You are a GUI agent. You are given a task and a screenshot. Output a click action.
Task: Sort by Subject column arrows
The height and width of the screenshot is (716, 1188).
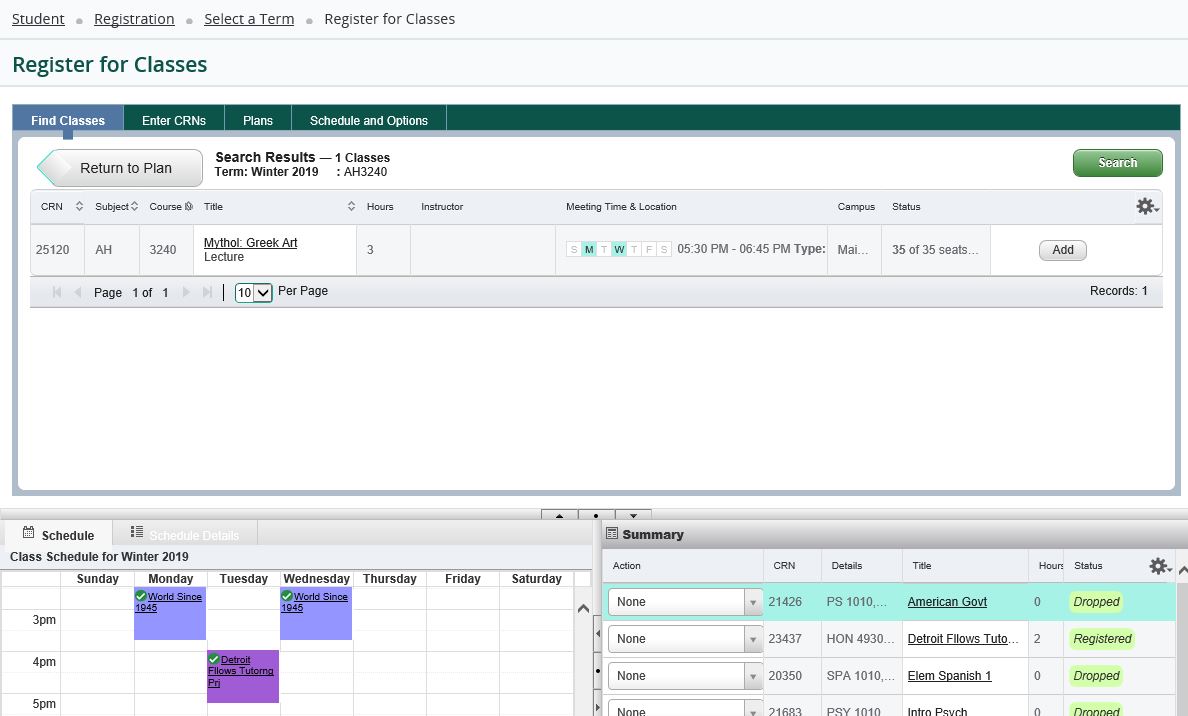pos(134,206)
